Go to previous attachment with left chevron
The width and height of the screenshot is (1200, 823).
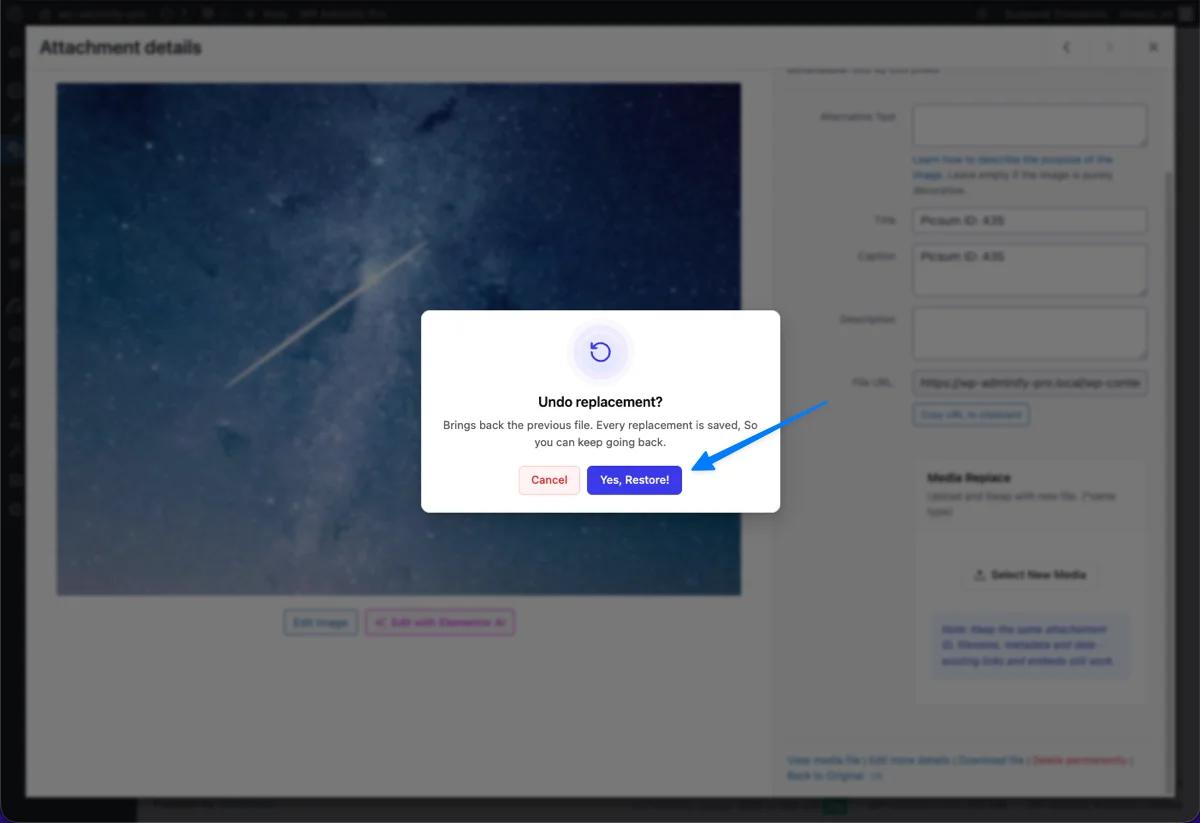[x=1067, y=47]
